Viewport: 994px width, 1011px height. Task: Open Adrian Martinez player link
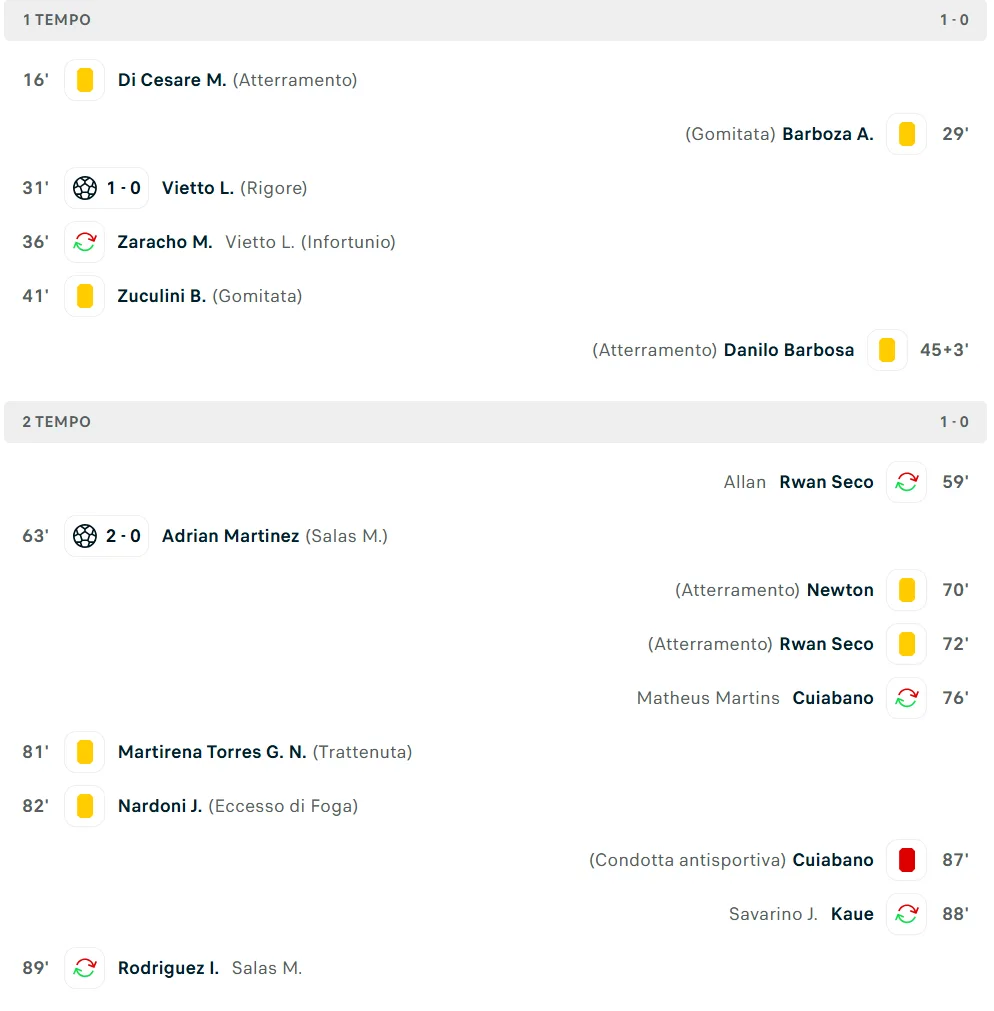point(230,536)
